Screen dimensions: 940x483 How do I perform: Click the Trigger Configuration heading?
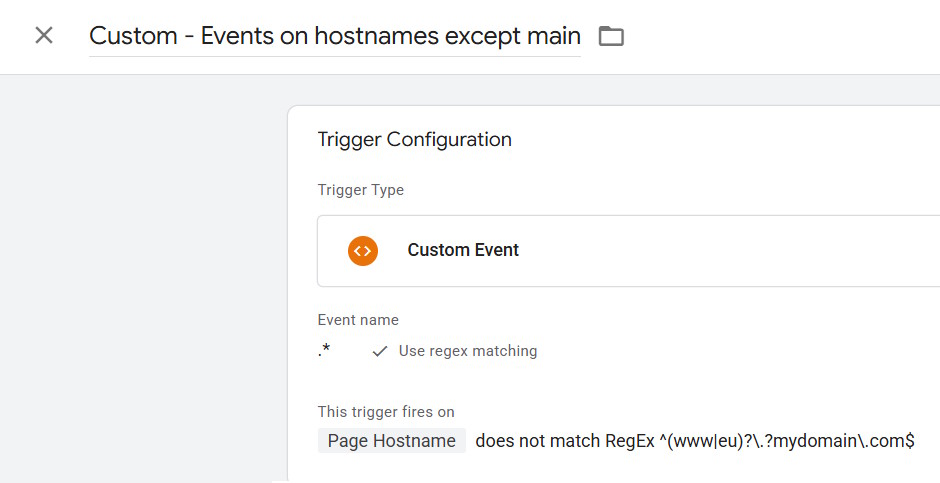(x=414, y=139)
